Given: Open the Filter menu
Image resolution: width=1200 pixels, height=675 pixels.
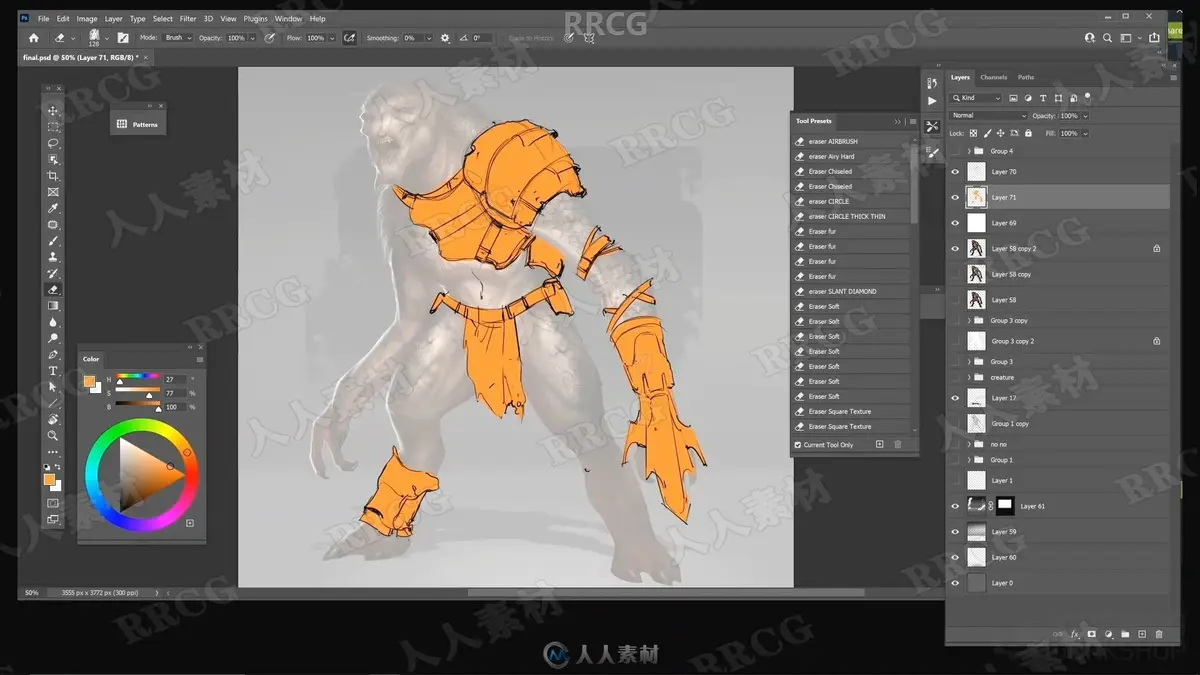Looking at the screenshot, I should coord(188,19).
